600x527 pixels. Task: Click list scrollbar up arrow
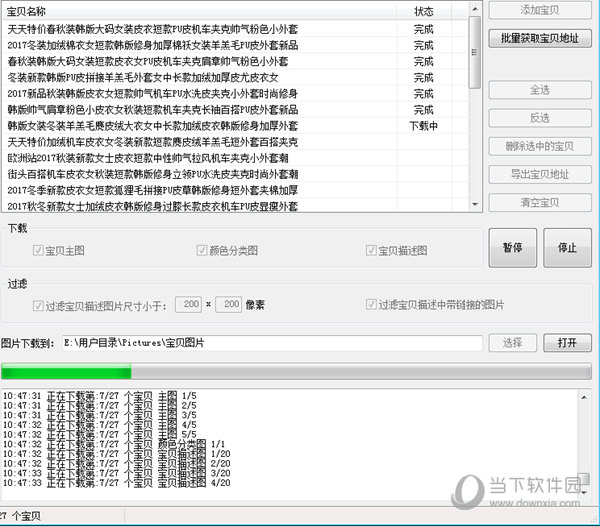475,9
